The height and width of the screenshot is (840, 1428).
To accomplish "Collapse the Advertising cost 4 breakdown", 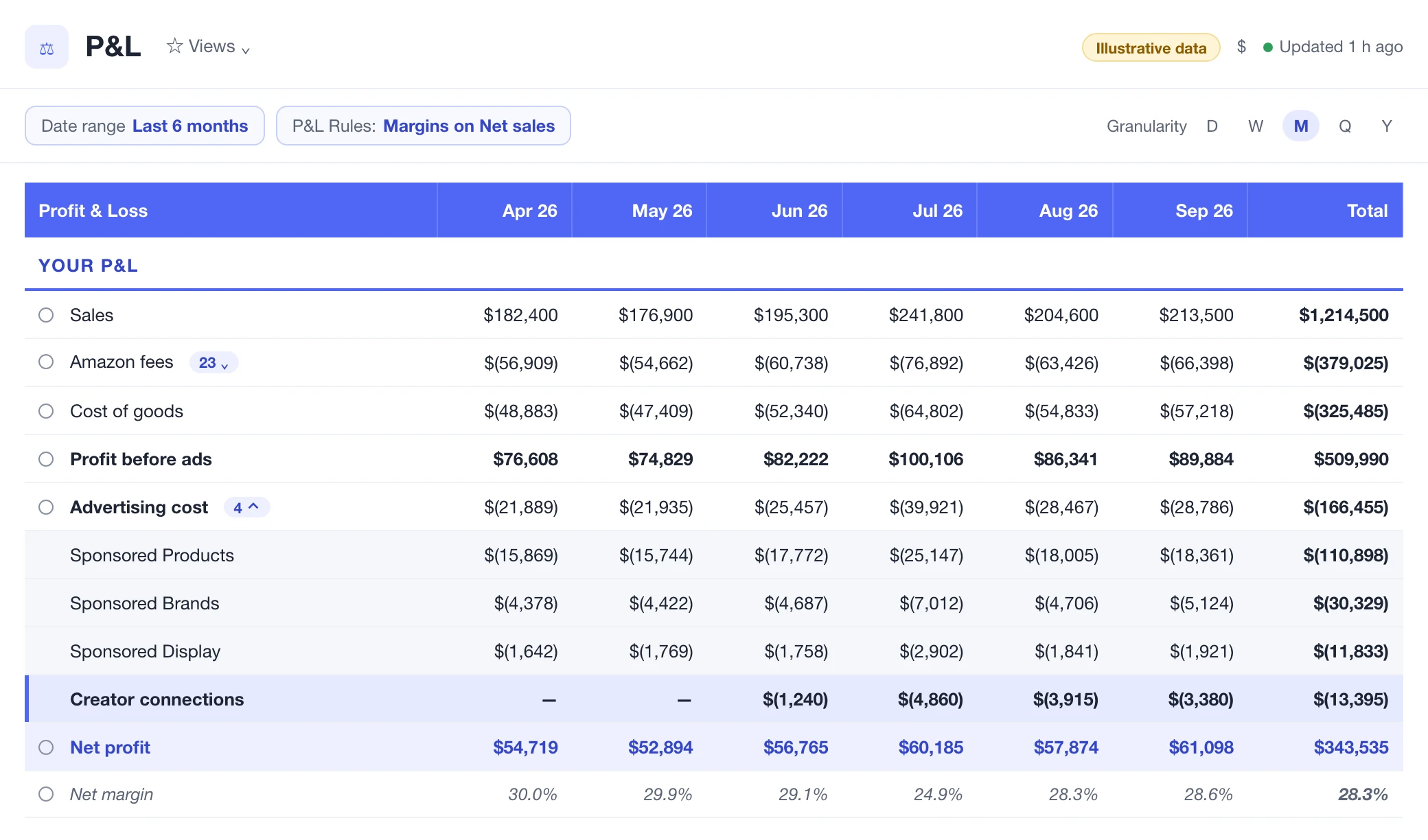I will pos(246,507).
